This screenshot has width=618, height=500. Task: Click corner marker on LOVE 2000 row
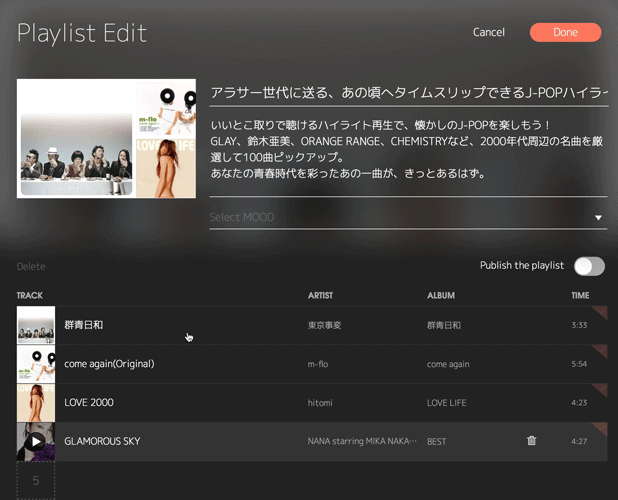coord(601,390)
